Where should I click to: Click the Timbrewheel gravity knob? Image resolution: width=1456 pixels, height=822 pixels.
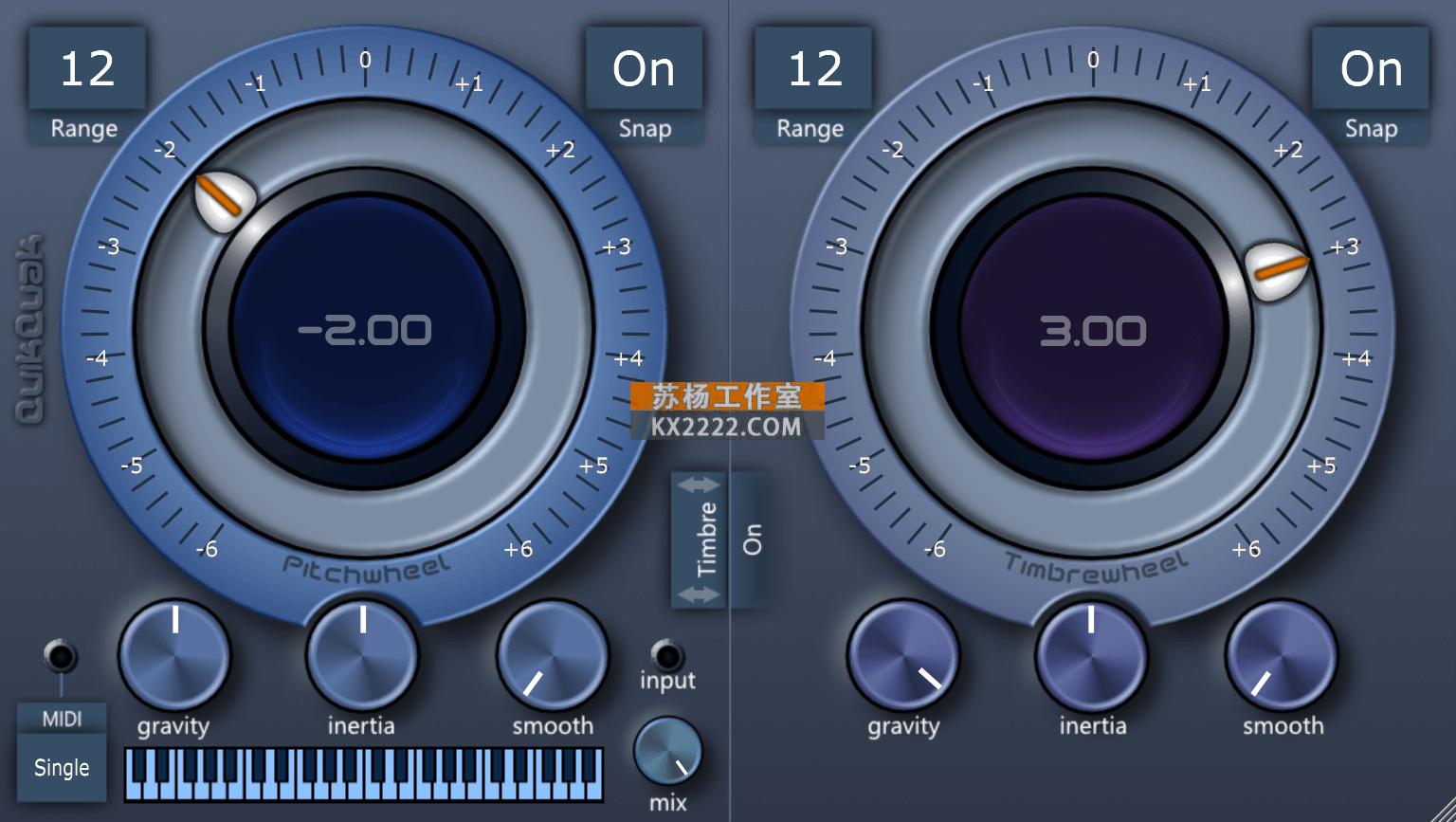click(902, 655)
